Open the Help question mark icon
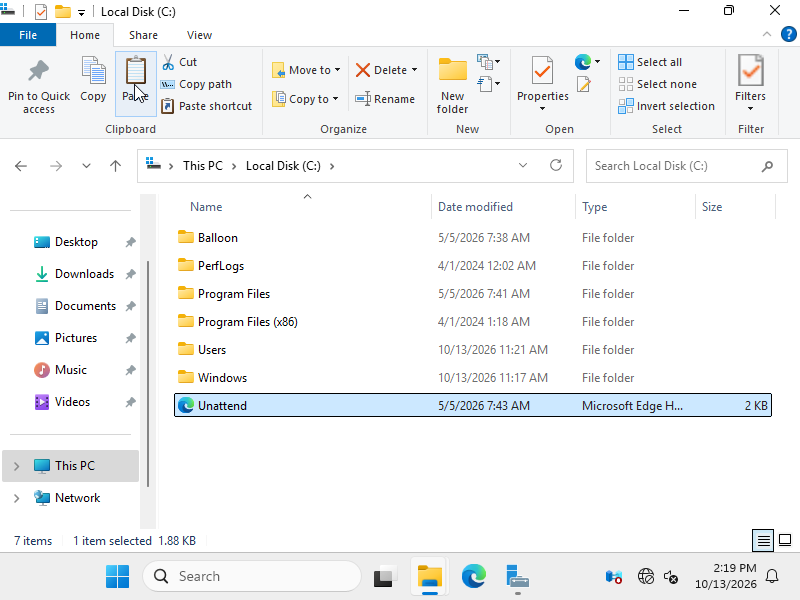This screenshot has width=800, height=600. point(788,35)
